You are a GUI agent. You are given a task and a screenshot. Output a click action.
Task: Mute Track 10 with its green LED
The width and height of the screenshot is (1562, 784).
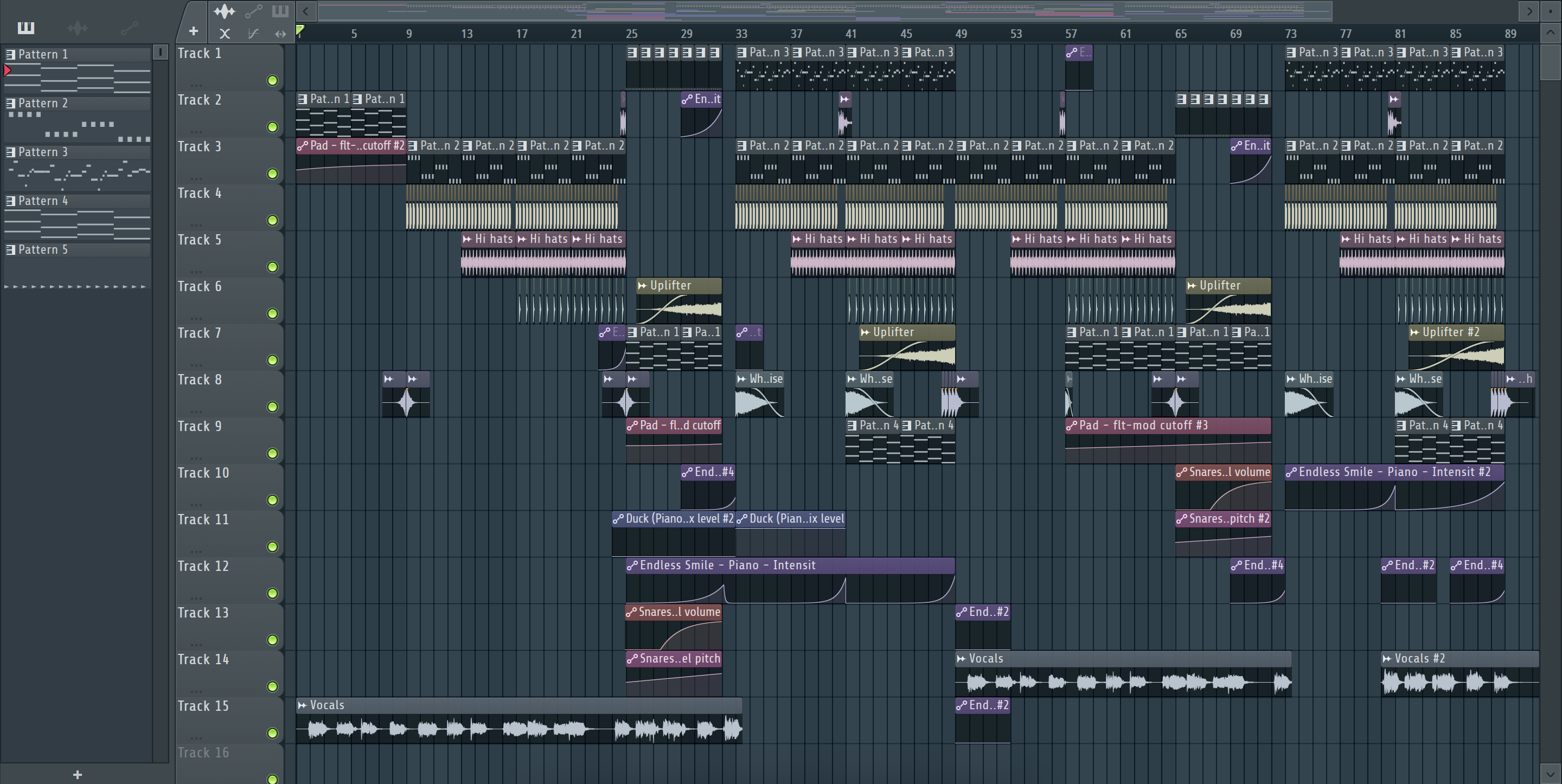[x=272, y=500]
